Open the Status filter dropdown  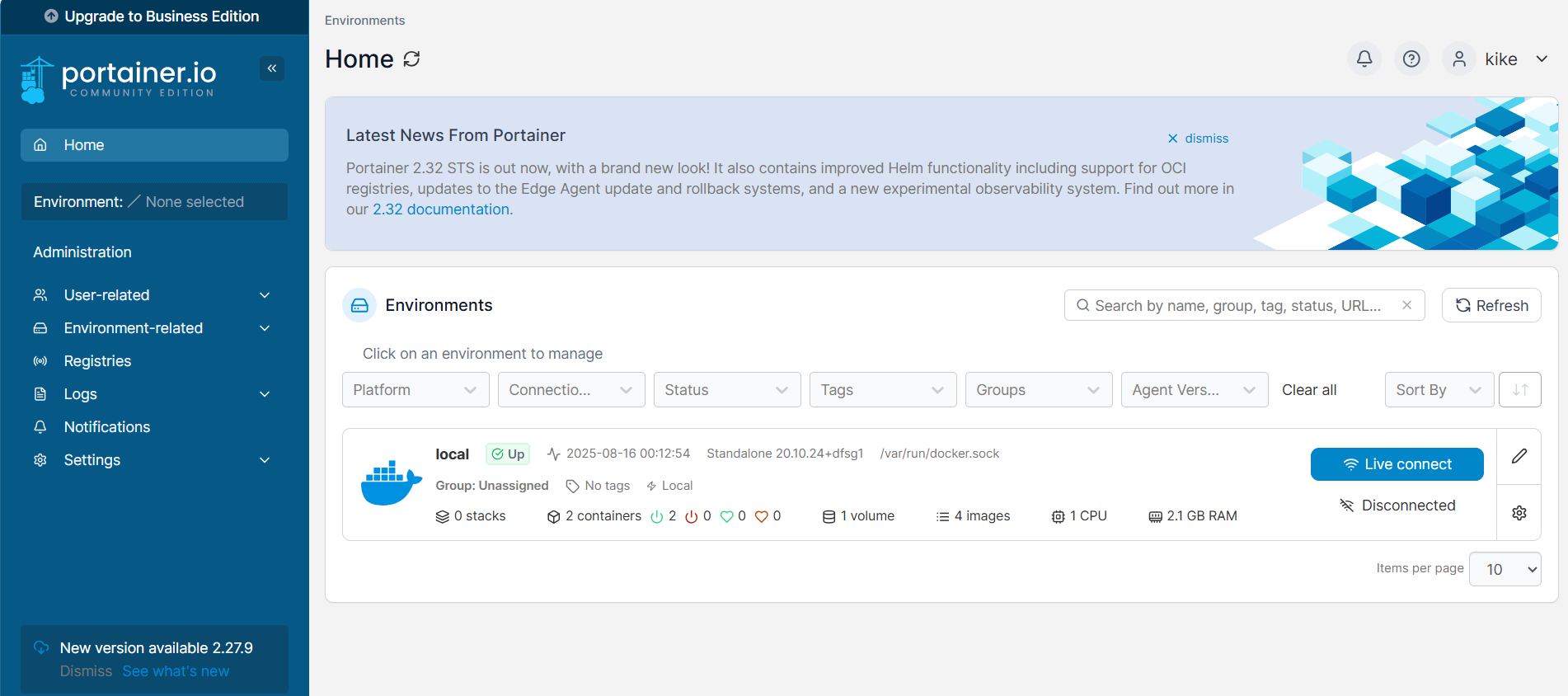[726, 390]
